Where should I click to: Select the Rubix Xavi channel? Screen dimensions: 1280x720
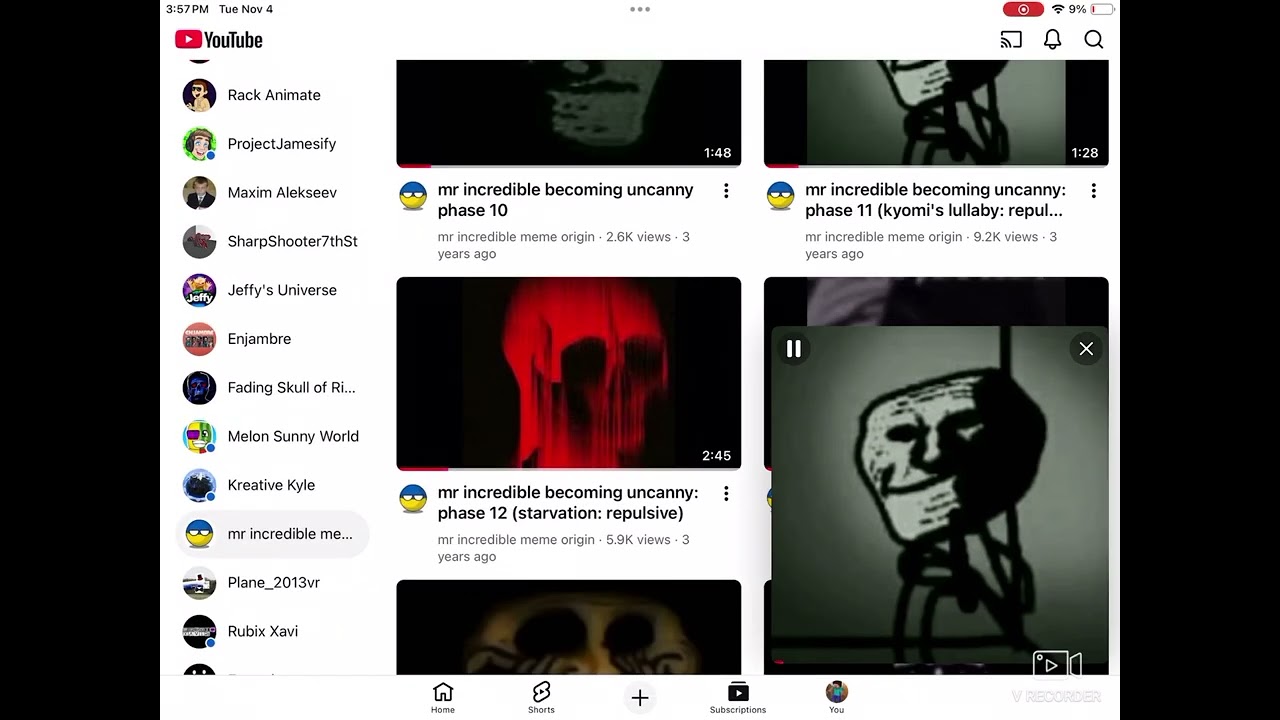(272, 631)
